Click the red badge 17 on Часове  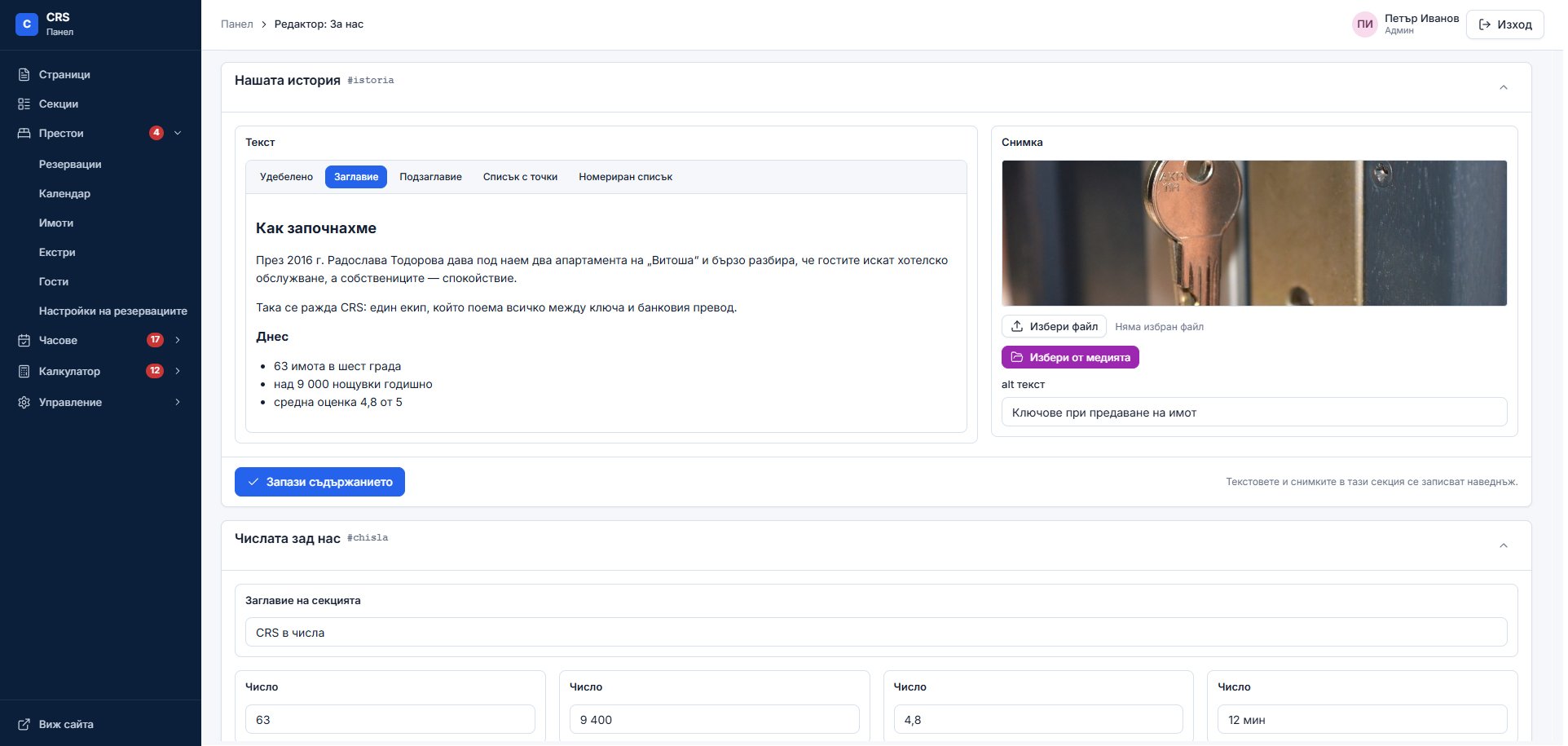[155, 340]
